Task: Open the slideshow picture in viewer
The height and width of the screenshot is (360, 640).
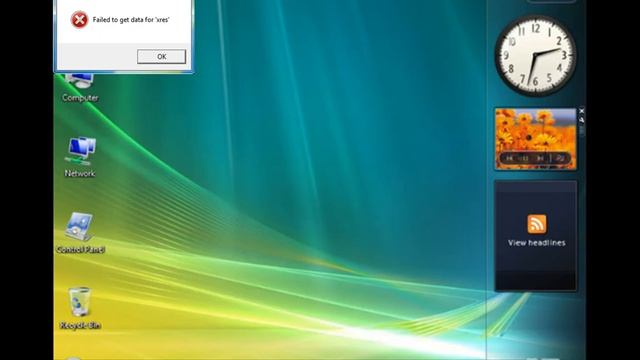Action: (x=561, y=158)
